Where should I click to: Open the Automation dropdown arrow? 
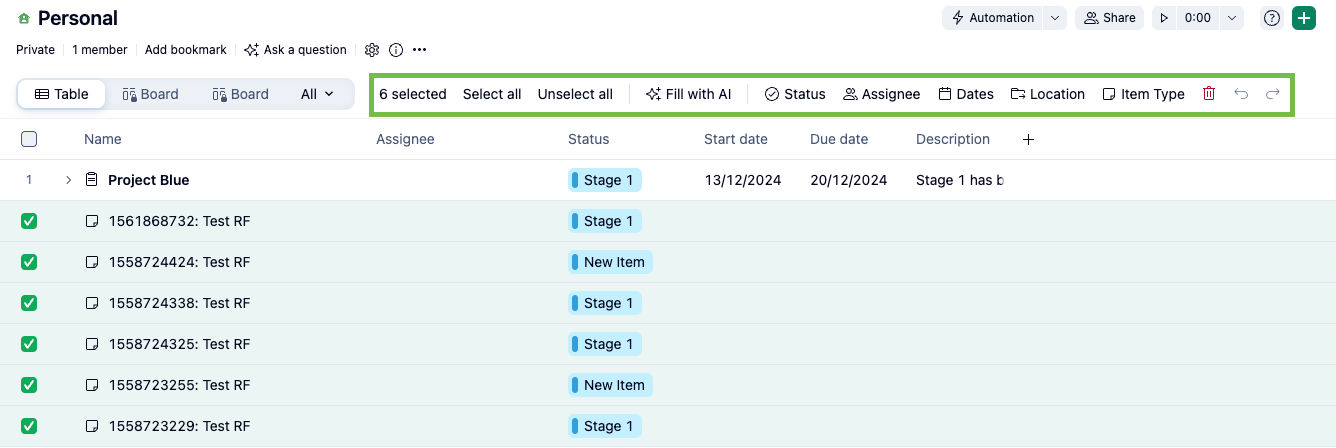pyautogui.click(x=1054, y=18)
